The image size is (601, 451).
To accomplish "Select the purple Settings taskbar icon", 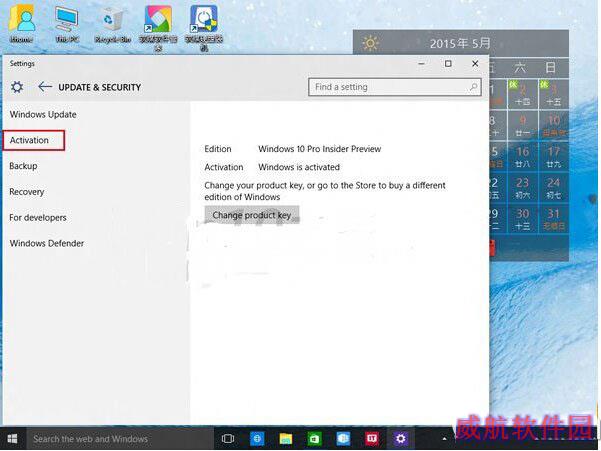I will (401, 438).
